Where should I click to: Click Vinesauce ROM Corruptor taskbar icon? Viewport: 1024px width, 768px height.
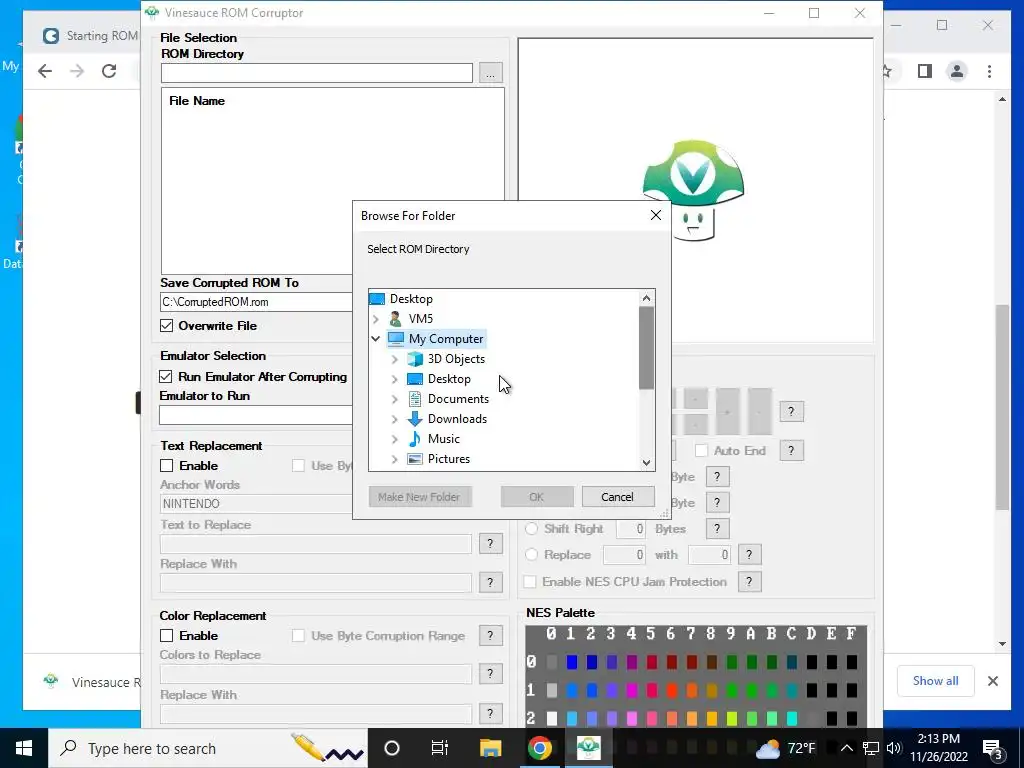pos(588,748)
